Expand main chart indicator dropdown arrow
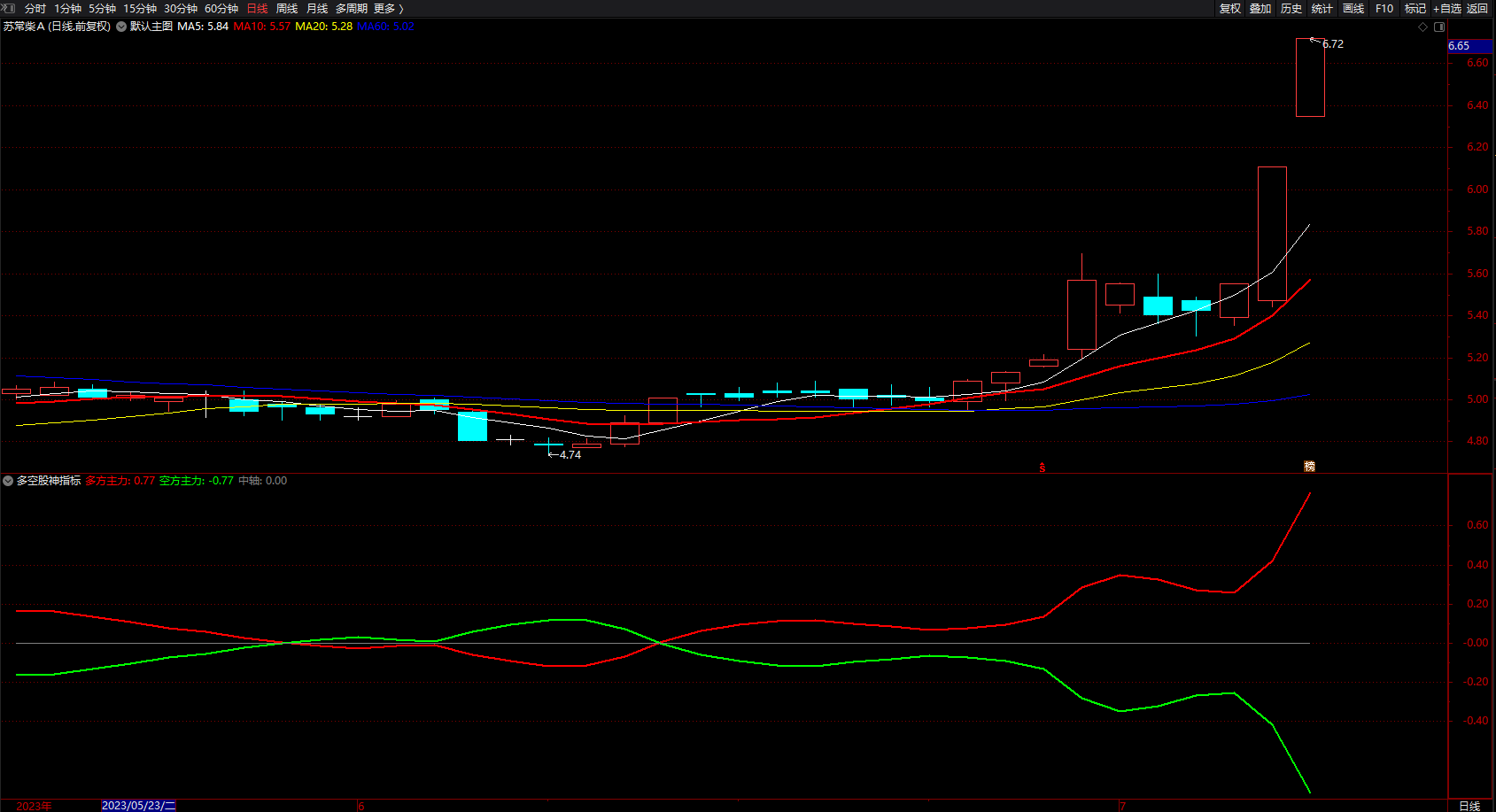Screen dimensions: 1496x812 pos(121,27)
